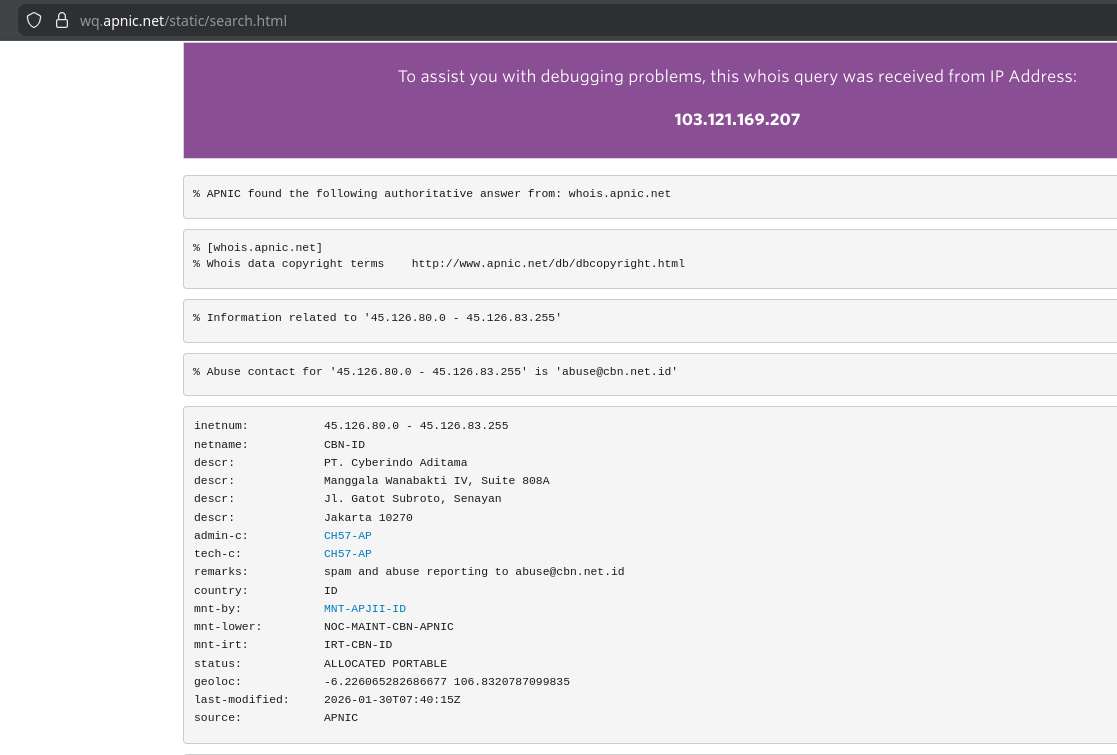The width and height of the screenshot is (1117, 755).
Task: Click the dbcopyright.html URL text
Action: 548,263
